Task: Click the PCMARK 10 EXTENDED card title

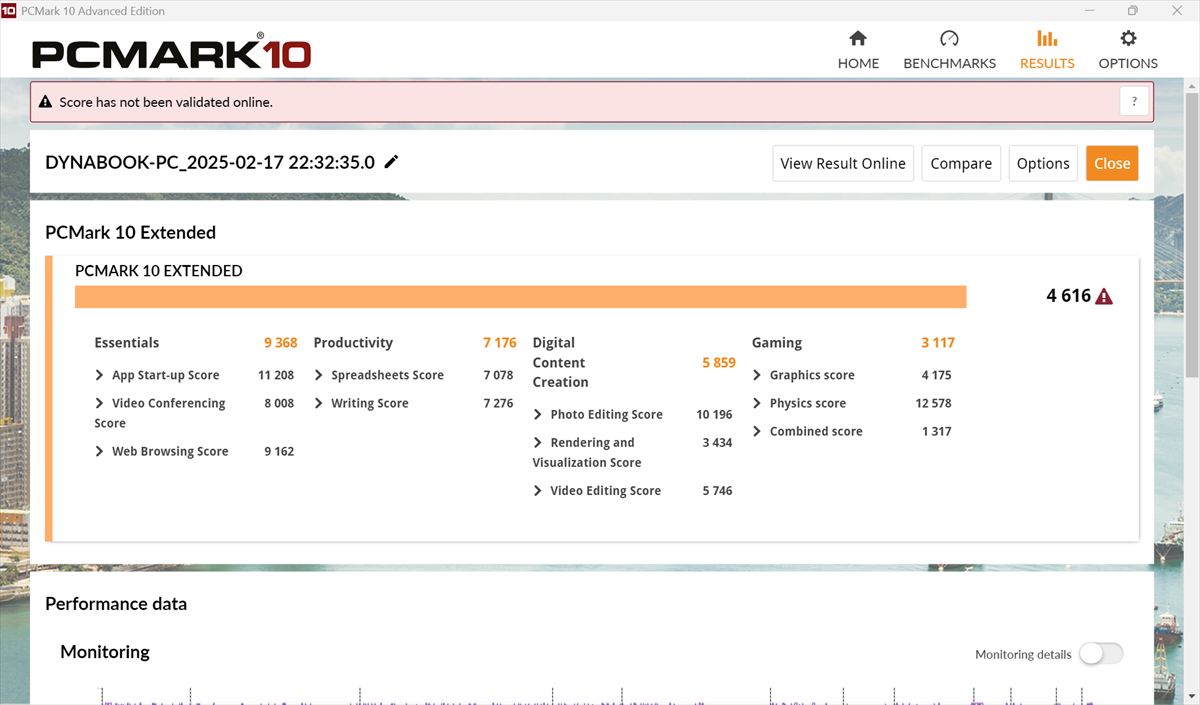Action: (x=159, y=270)
